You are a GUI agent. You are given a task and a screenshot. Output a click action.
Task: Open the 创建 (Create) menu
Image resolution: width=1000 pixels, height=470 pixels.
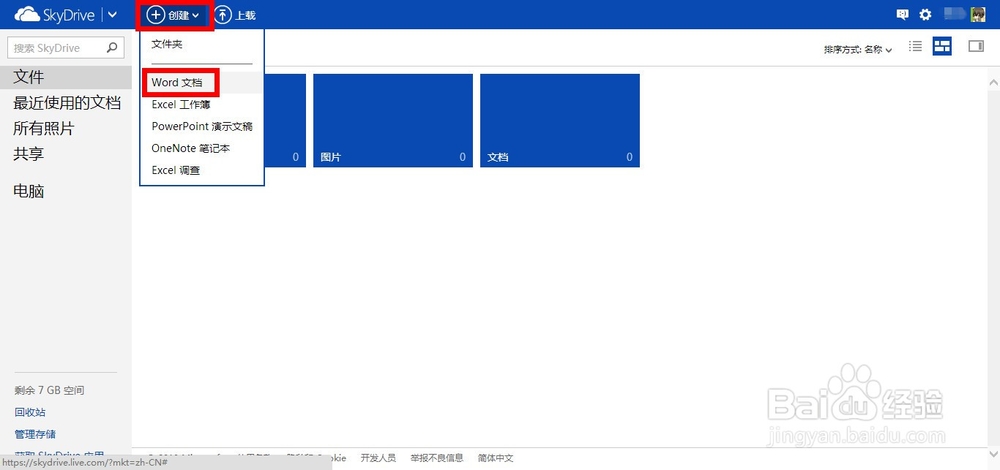click(173, 15)
